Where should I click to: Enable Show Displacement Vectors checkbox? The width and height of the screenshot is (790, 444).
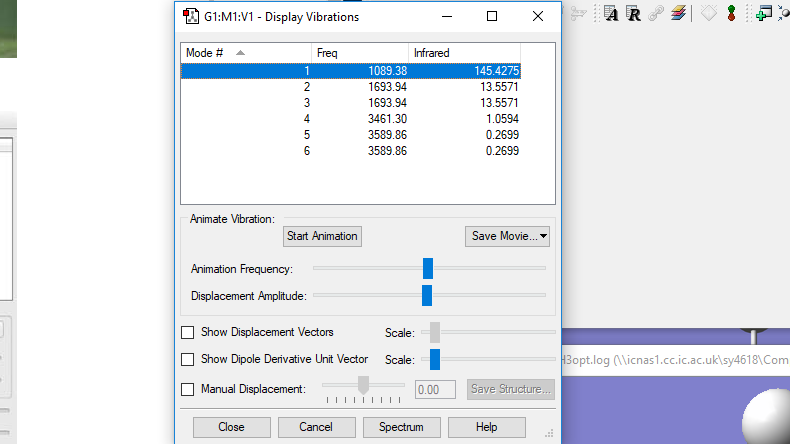(188, 332)
